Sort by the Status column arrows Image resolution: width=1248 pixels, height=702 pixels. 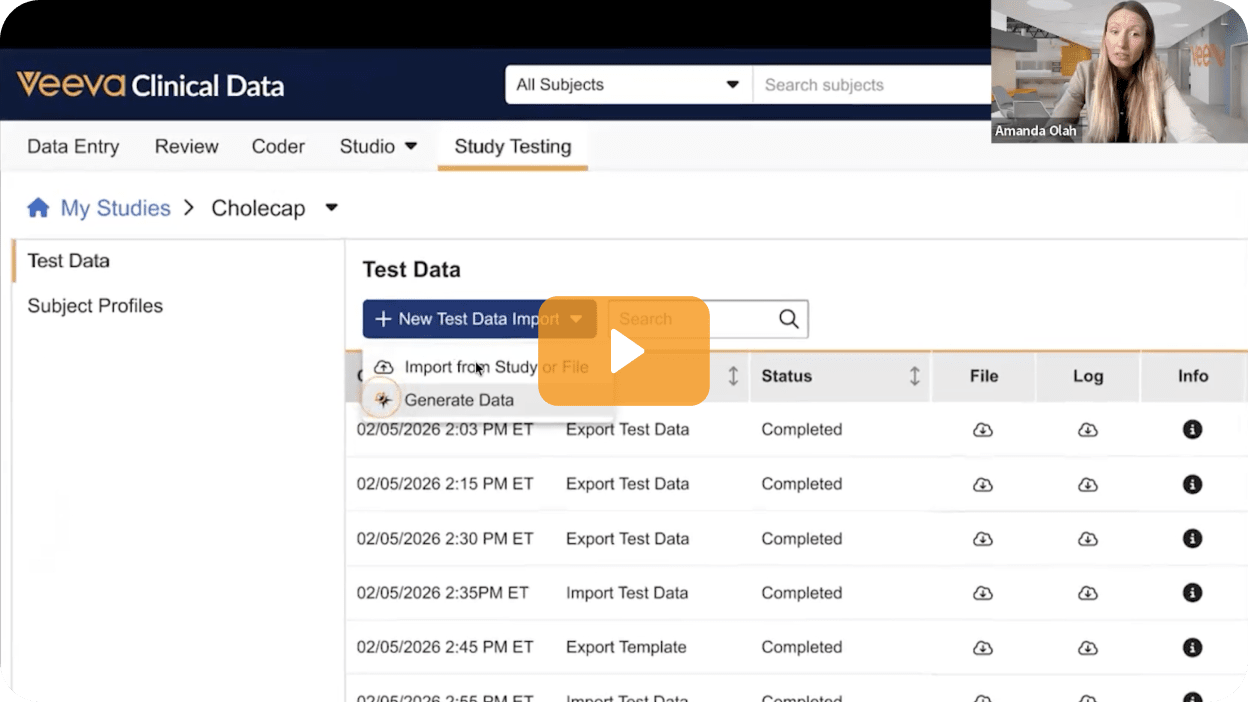click(914, 376)
